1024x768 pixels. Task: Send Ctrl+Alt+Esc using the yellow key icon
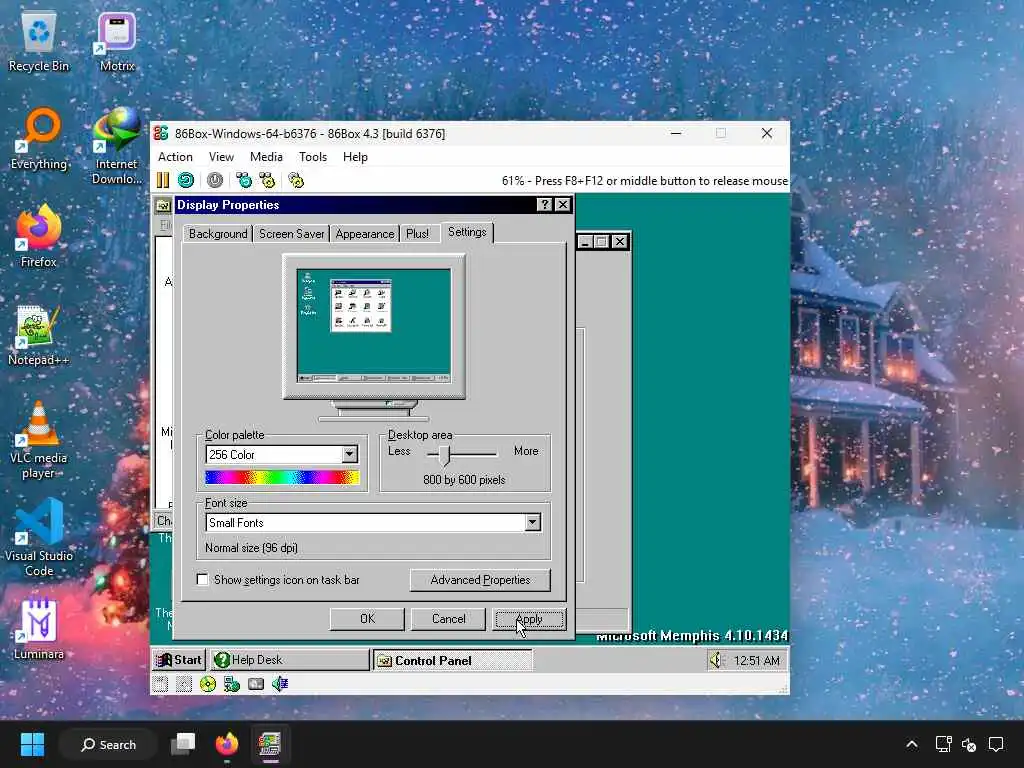click(x=267, y=180)
